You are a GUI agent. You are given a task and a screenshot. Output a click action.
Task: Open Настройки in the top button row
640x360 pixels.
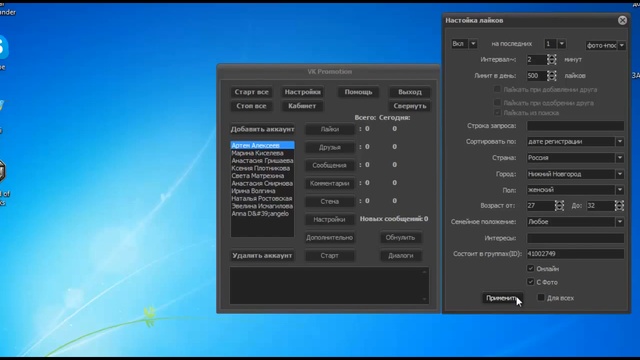tap(302, 92)
